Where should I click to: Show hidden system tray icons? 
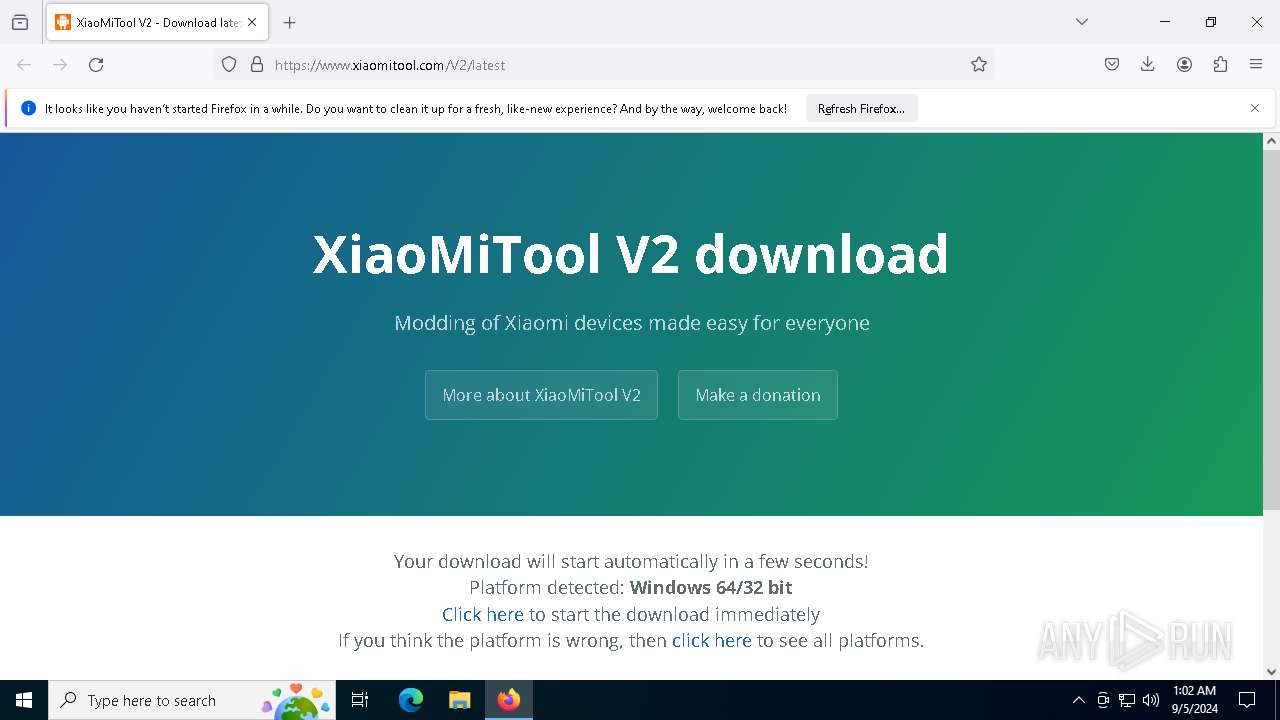pos(1078,700)
